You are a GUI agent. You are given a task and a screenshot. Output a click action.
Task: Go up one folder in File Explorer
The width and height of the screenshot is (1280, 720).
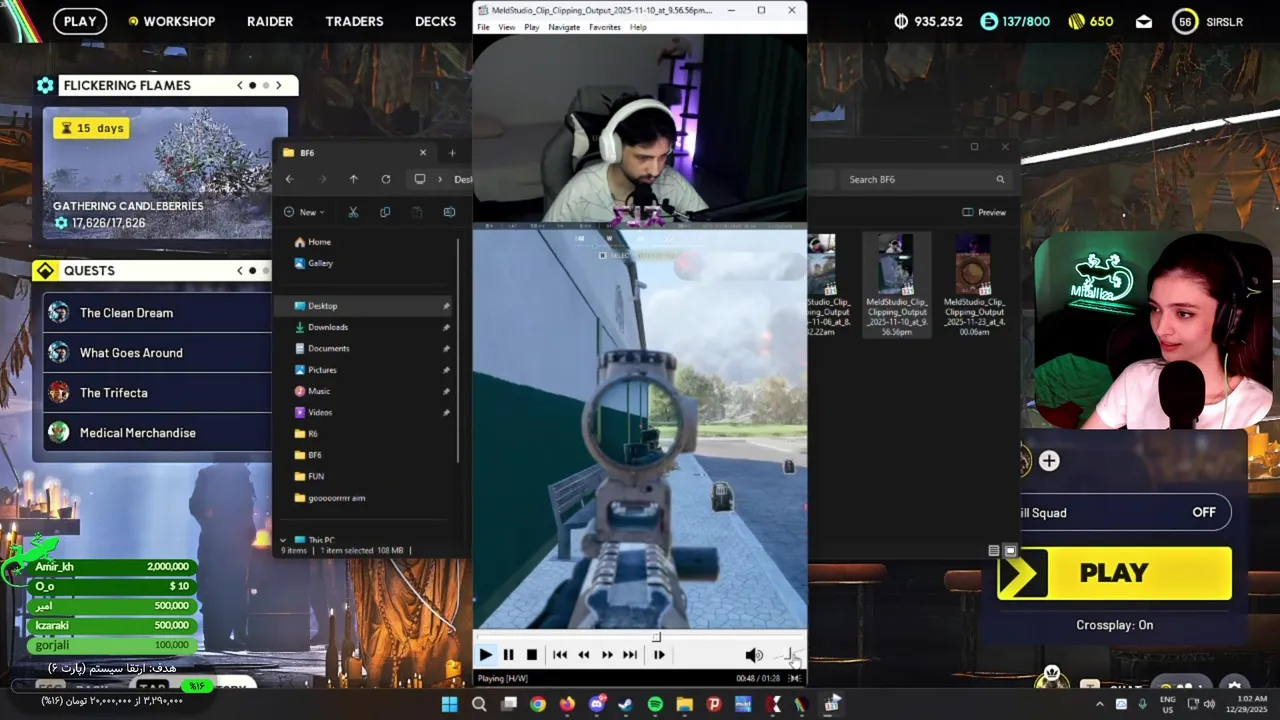(x=353, y=179)
